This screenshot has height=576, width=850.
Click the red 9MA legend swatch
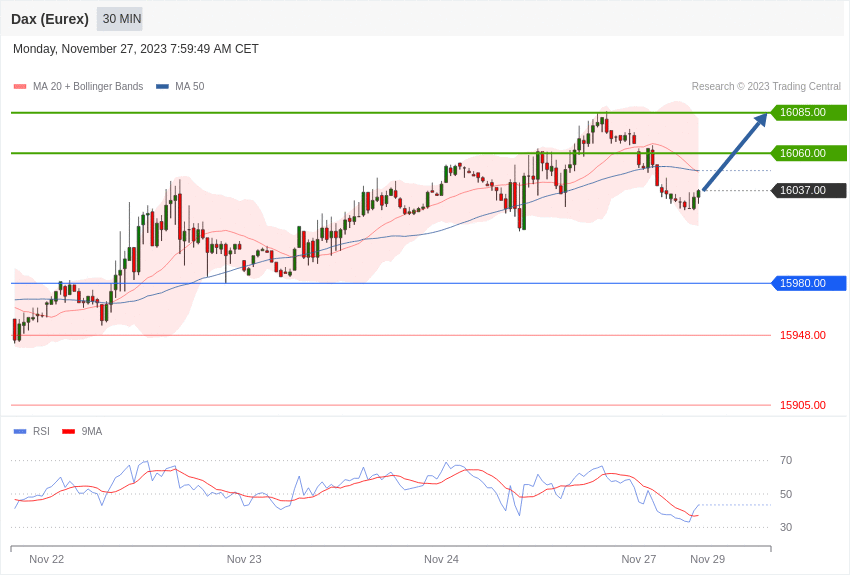tap(69, 432)
